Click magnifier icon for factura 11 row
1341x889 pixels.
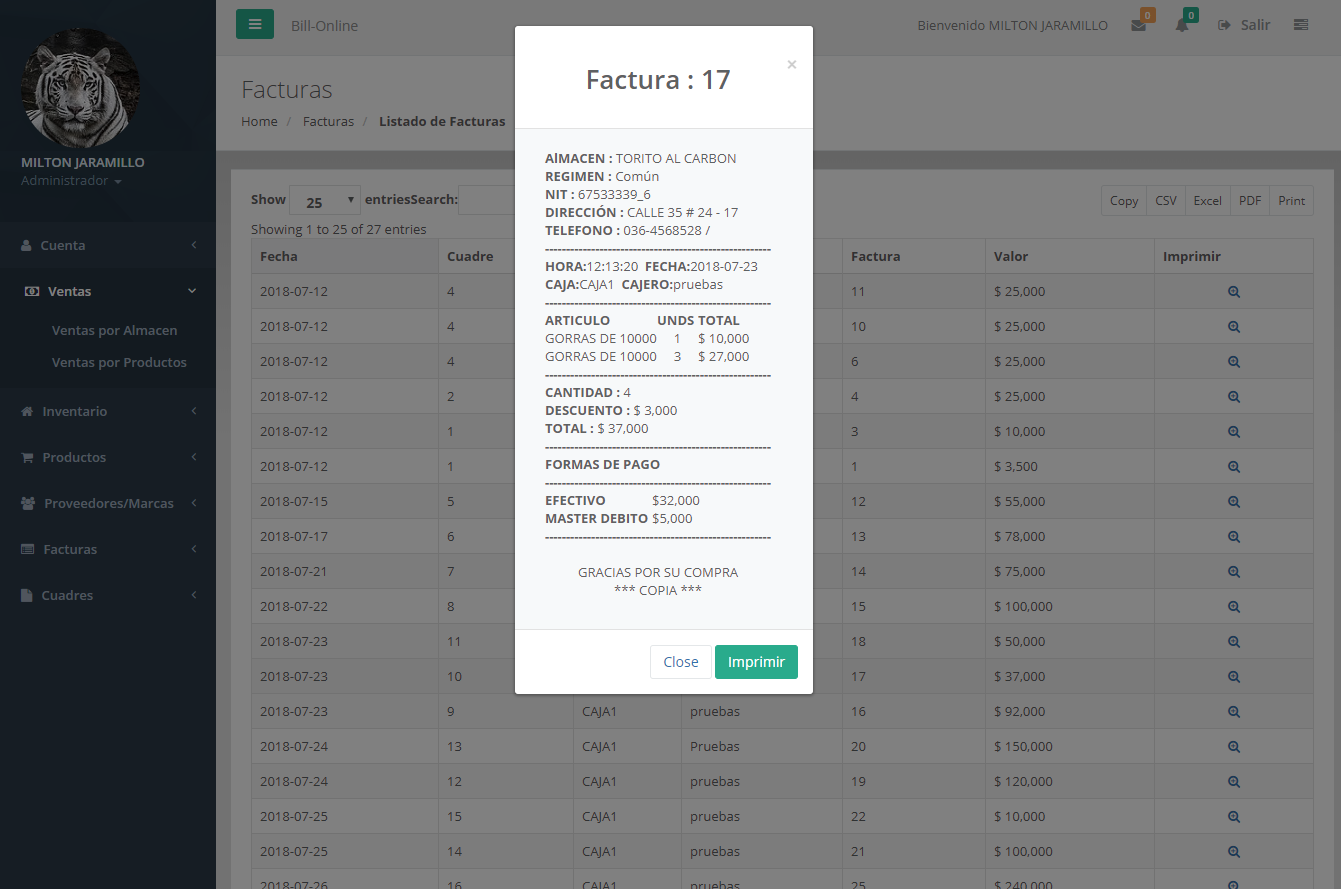[x=1233, y=292]
